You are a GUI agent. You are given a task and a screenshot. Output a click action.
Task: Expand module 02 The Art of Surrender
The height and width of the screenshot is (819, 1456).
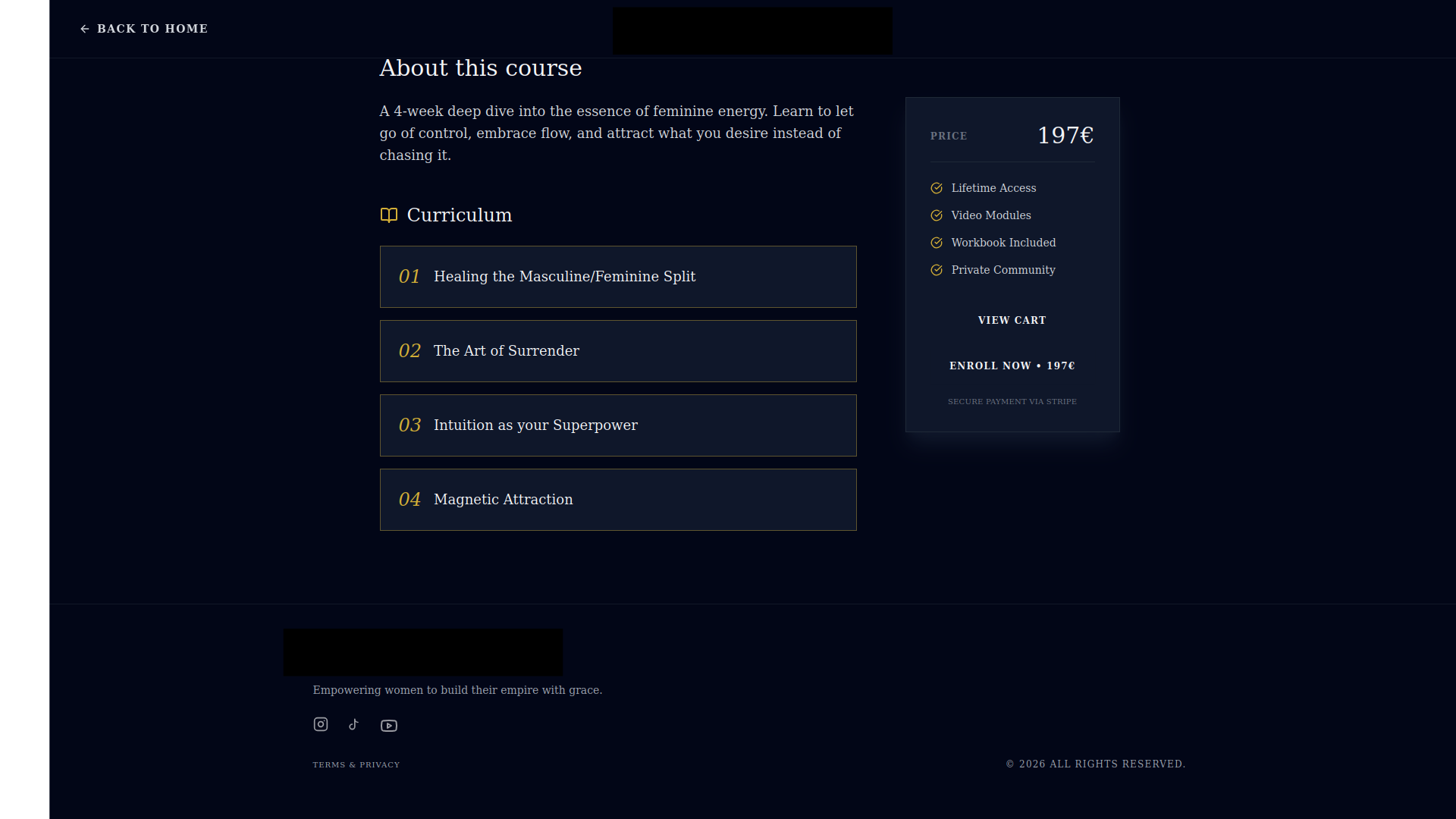coord(618,351)
